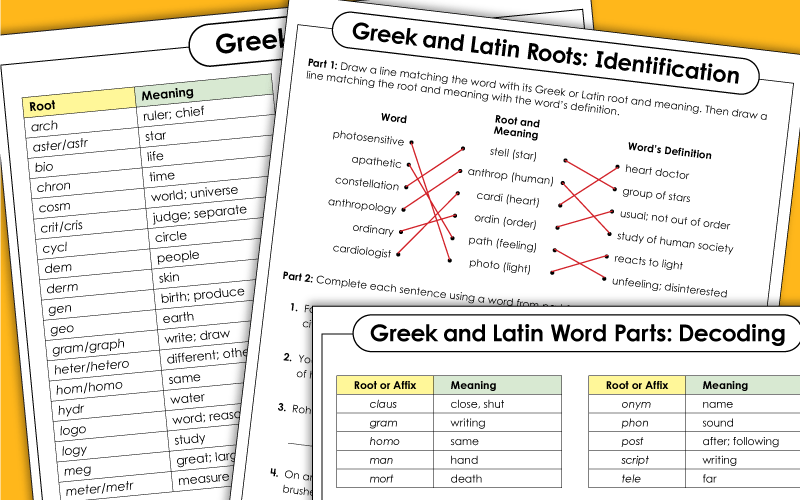Select the word 'apathetic'
Image resolution: width=800 pixels, height=500 pixels.
[376, 161]
